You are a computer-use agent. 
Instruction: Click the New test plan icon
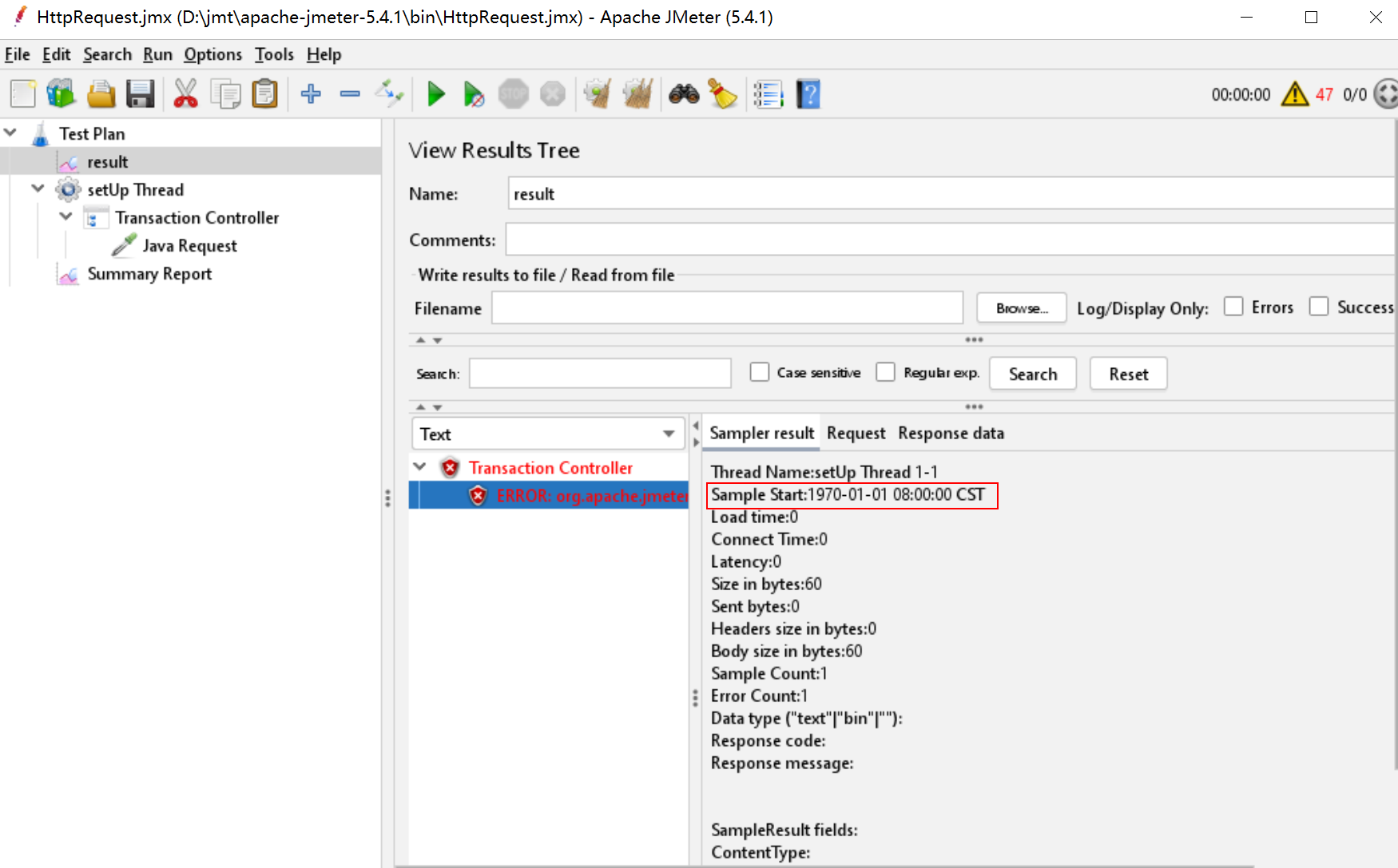click(23, 94)
